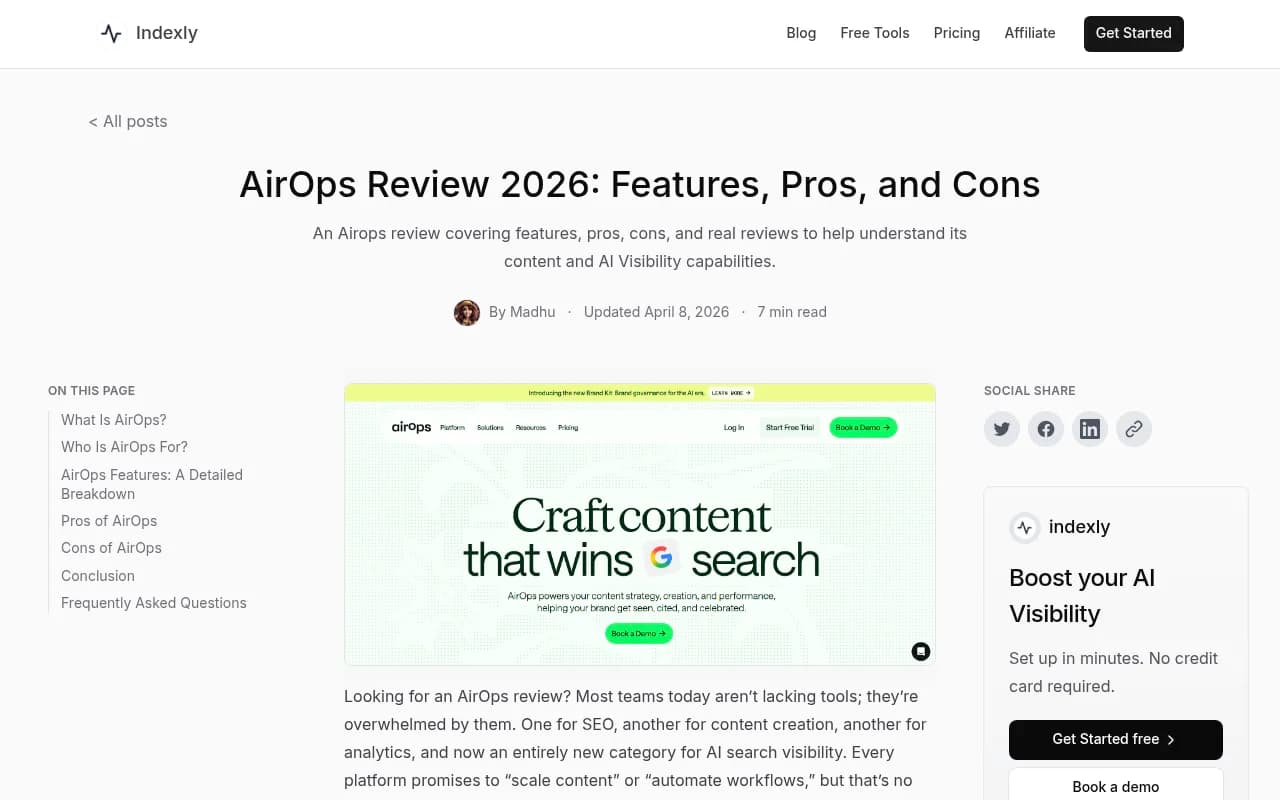Click Book a demo in sidebar card

1116,786
